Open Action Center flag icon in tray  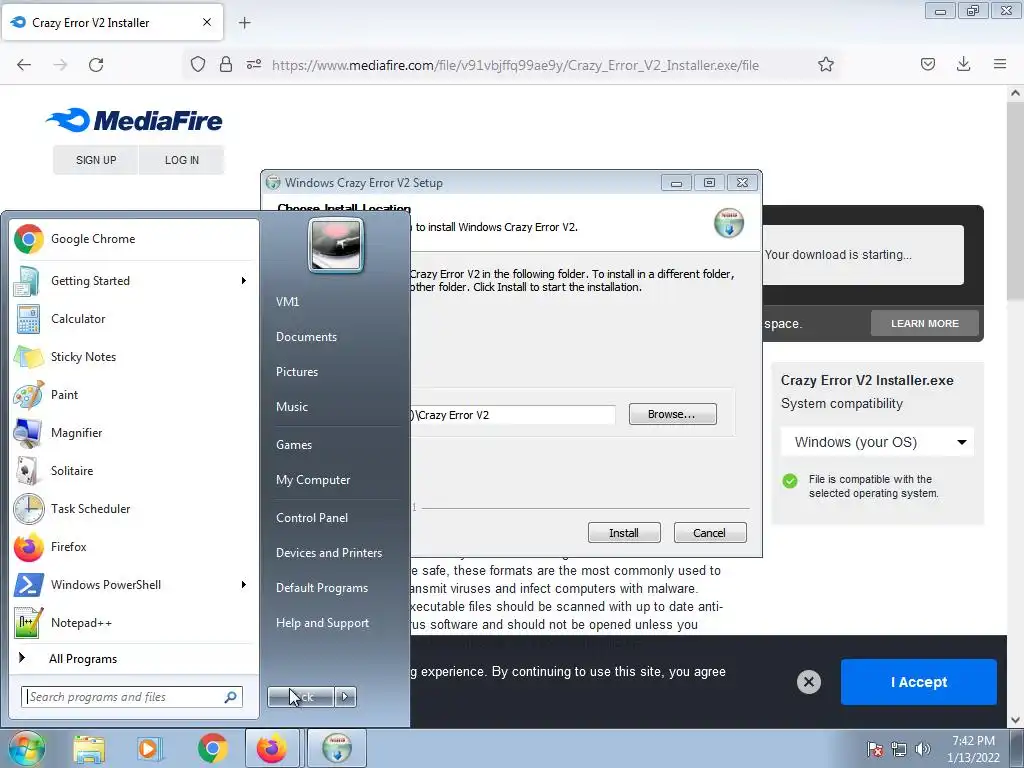875,749
